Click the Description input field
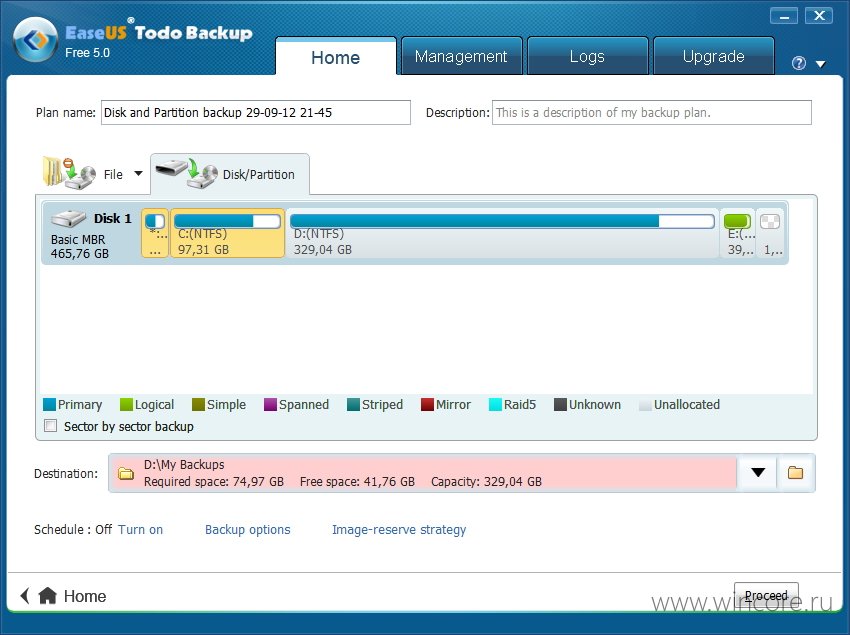Viewport: 850px width, 635px height. coord(652,112)
